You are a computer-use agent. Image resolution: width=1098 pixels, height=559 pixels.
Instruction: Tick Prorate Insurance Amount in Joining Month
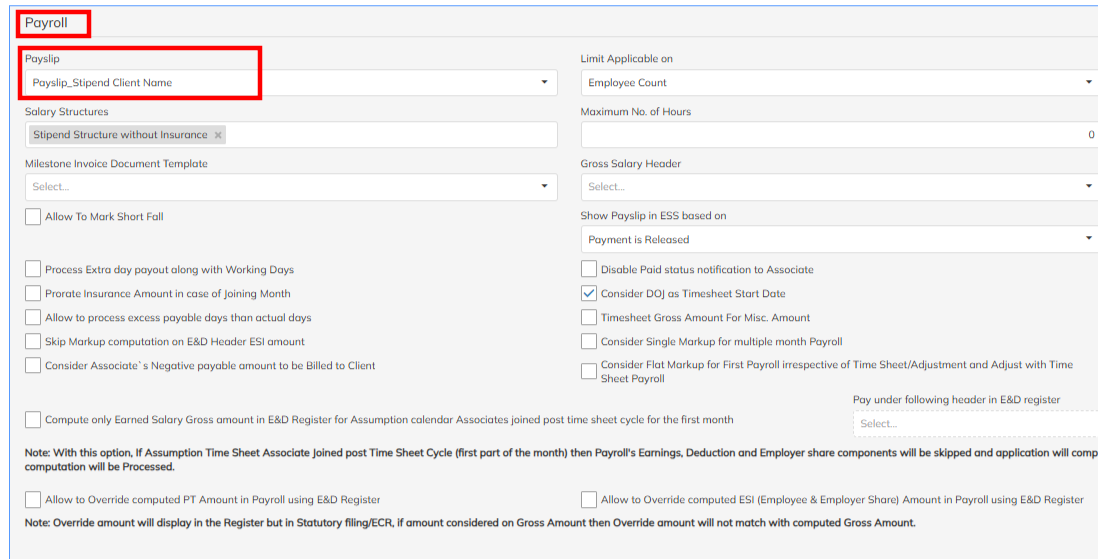34,294
